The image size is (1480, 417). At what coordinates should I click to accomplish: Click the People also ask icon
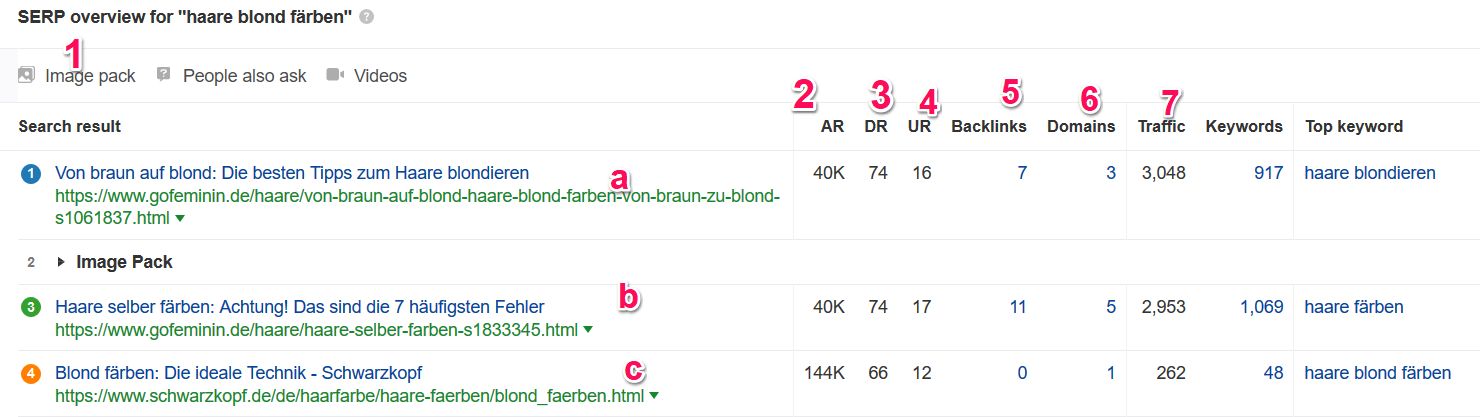coord(164,75)
